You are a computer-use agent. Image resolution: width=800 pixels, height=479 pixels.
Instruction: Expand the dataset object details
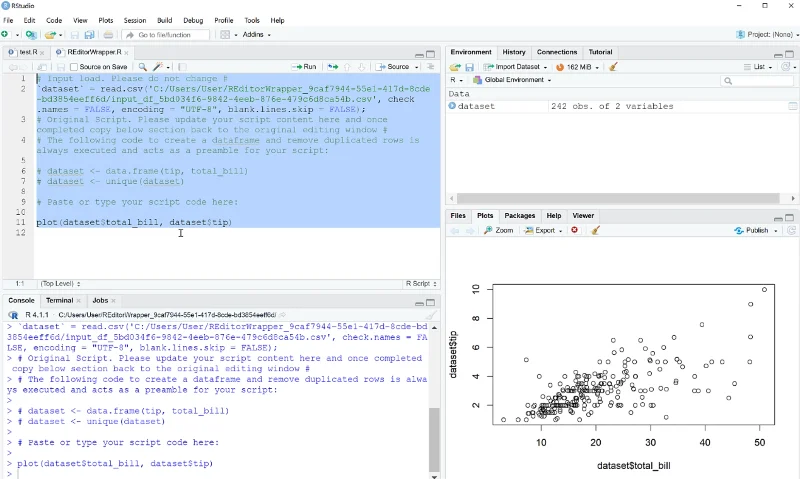[452, 106]
